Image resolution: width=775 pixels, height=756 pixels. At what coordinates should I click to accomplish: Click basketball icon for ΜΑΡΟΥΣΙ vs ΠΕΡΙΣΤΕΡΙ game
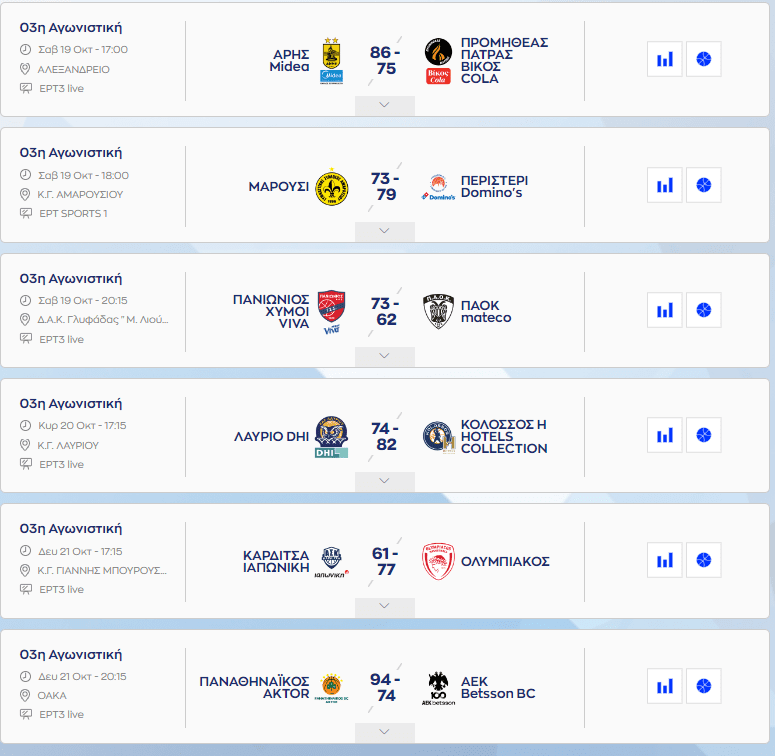(703, 185)
